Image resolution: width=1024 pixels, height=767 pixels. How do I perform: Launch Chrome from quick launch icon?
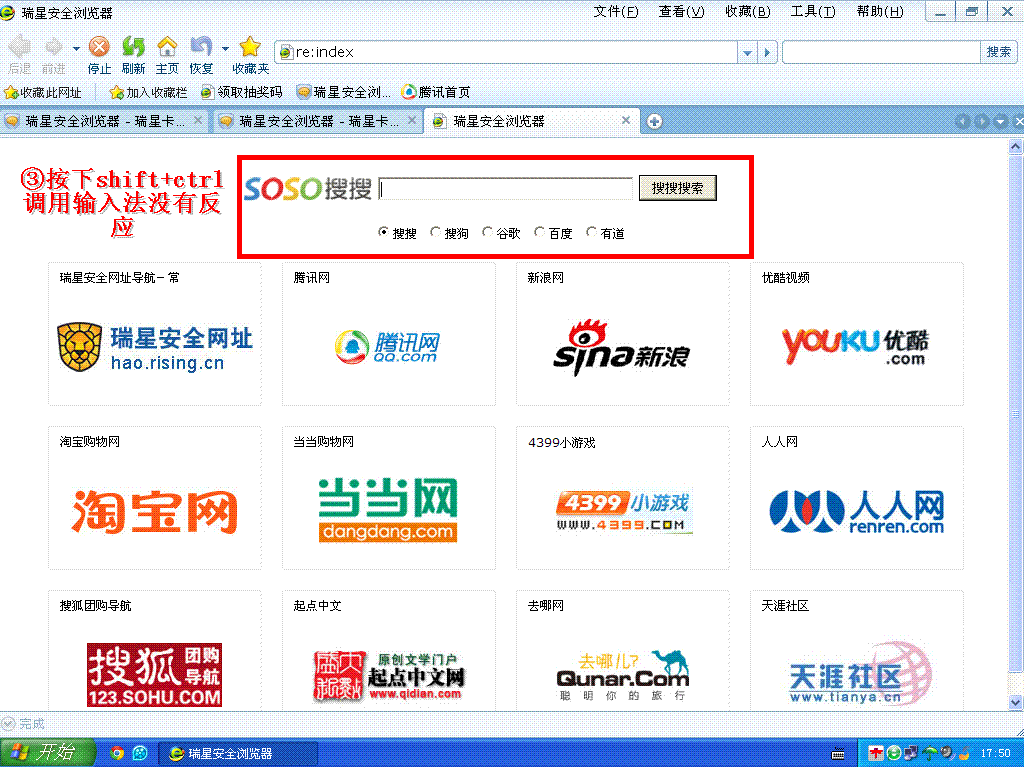(x=118, y=753)
